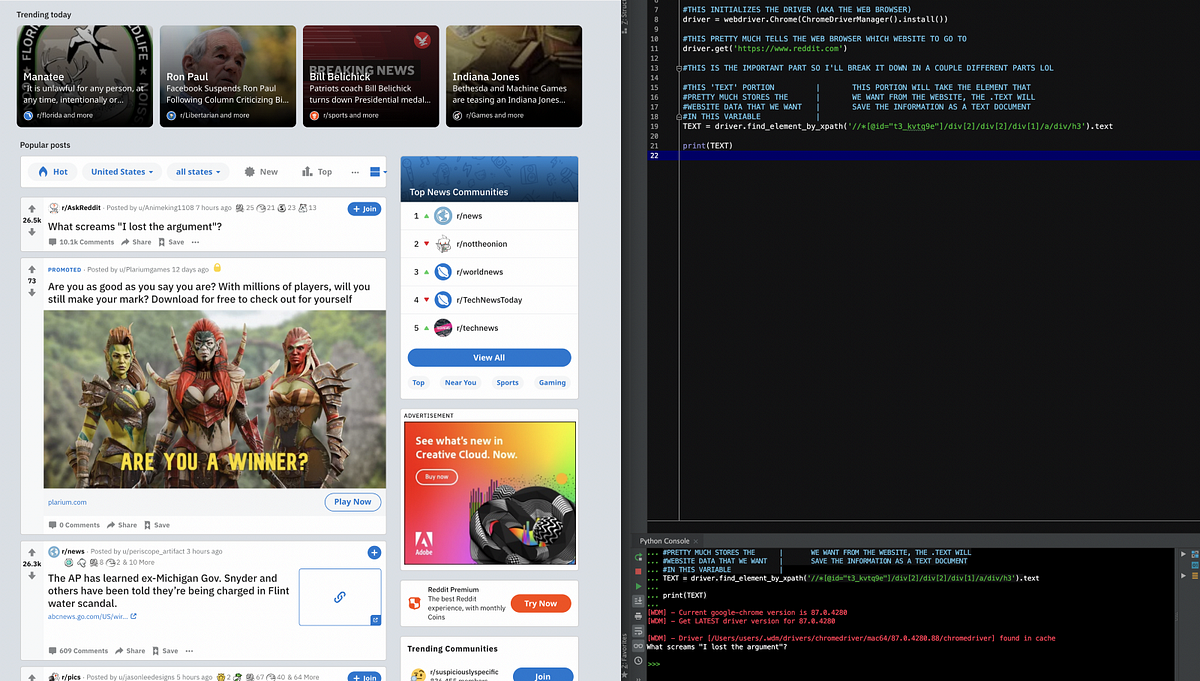Execute code via green play icon in console
The image size is (1200, 681).
coord(637,586)
